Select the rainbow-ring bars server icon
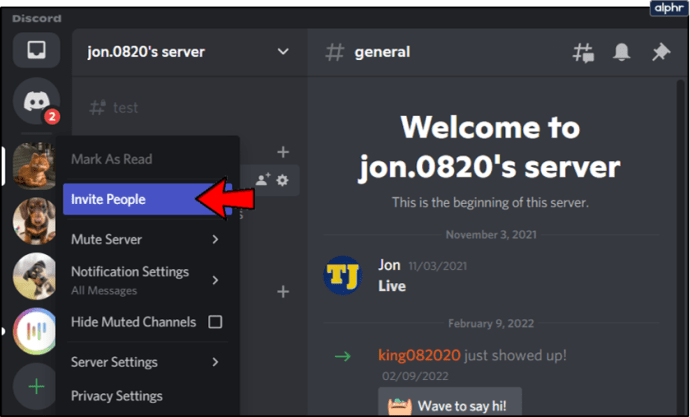 (x=34, y=331)
